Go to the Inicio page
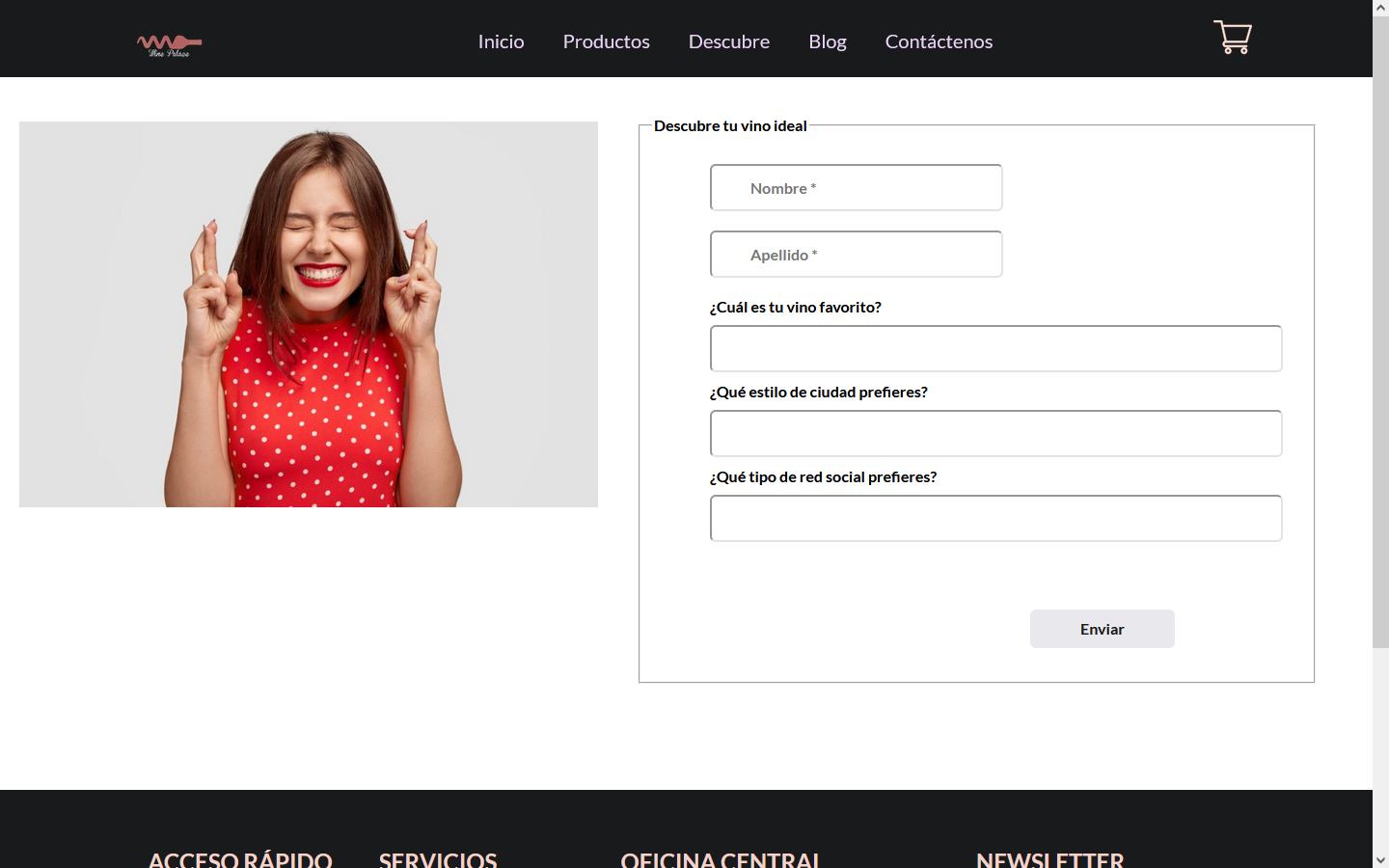 (x=501, y=41)
